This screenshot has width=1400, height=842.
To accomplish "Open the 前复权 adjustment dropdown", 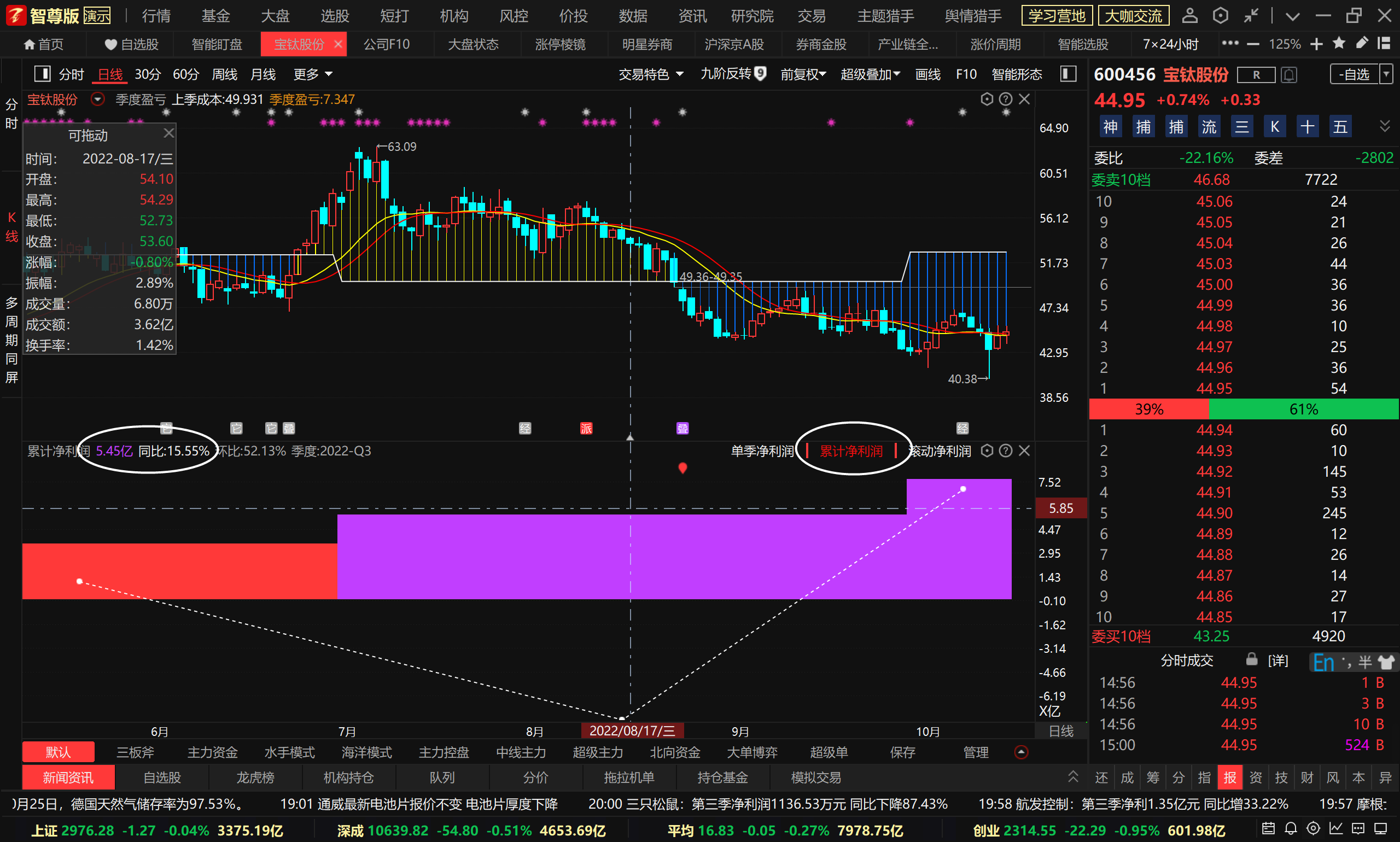I will click(x=803, y=74).
